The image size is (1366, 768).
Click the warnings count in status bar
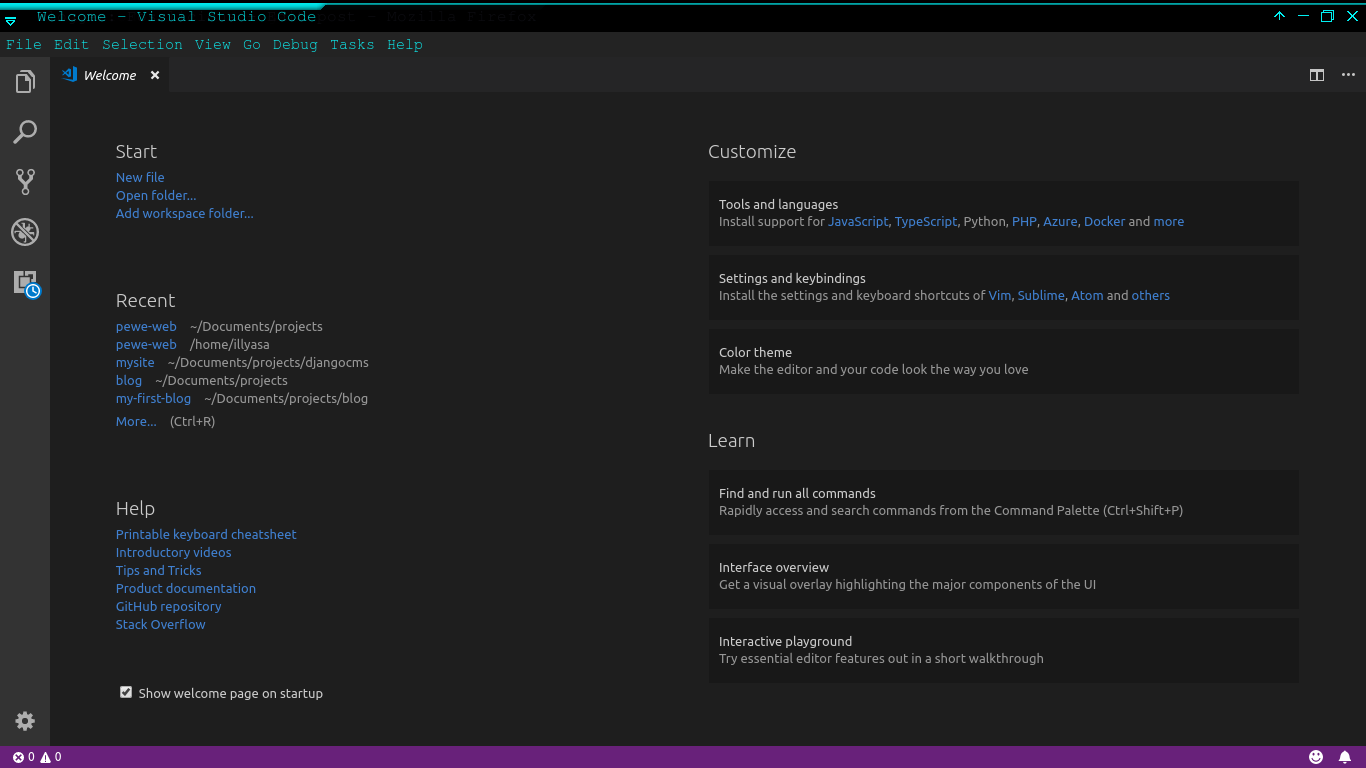pyautogui.click(x=51, y=757)
